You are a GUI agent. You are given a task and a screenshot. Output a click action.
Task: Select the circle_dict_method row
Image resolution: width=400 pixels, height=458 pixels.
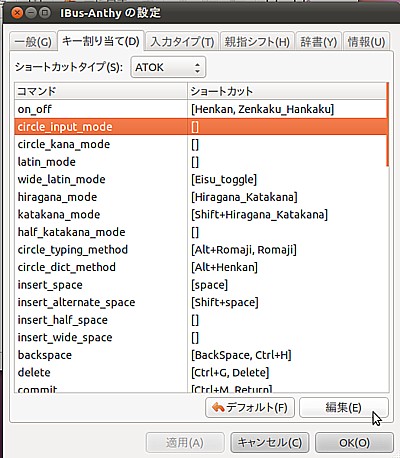point(200,267)
